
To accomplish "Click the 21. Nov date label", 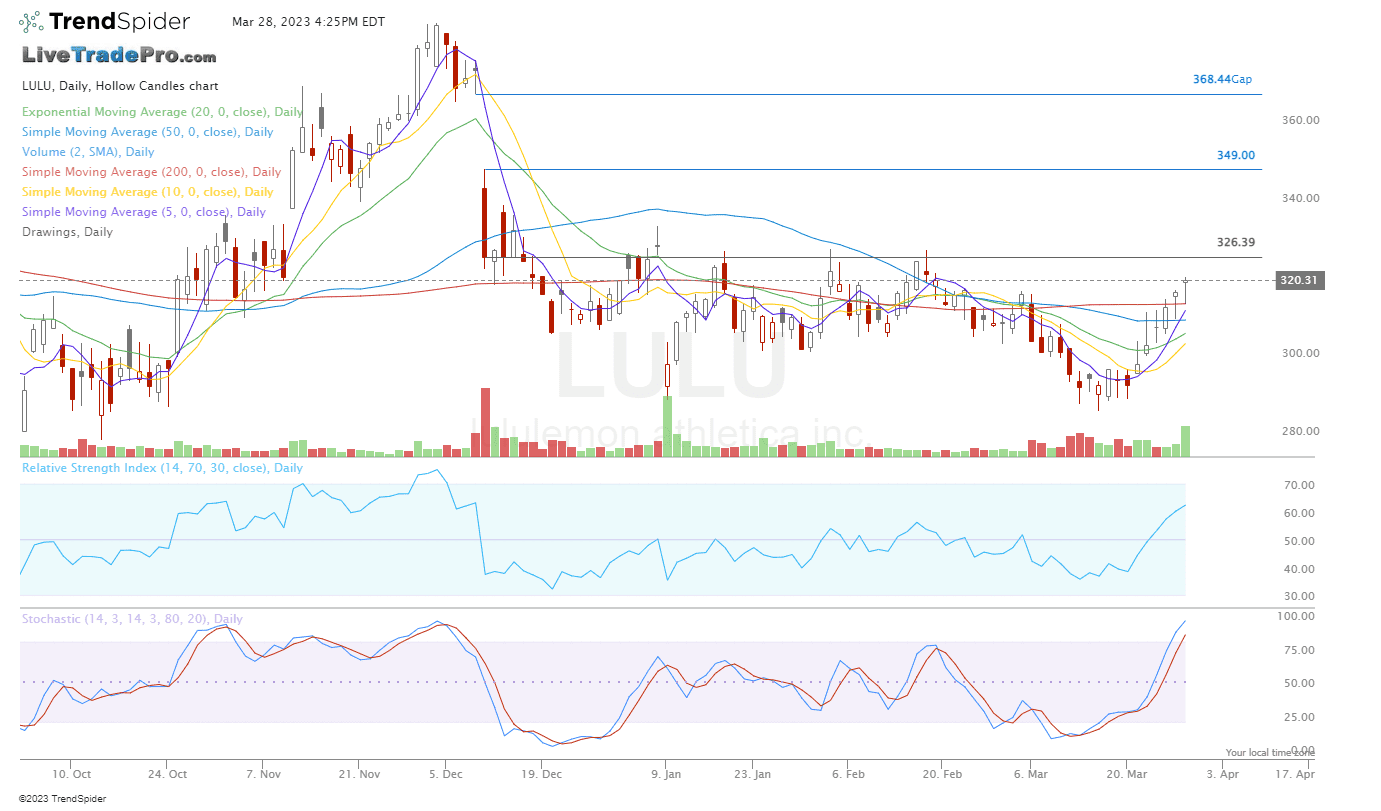I will pyautogui.click(x=360, y=774).
